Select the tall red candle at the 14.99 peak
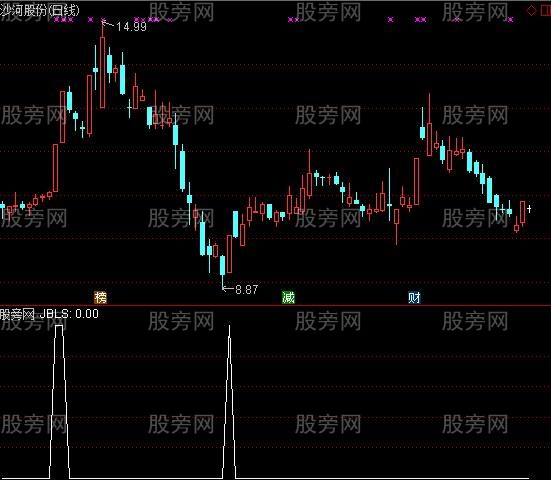 point(102,72)
